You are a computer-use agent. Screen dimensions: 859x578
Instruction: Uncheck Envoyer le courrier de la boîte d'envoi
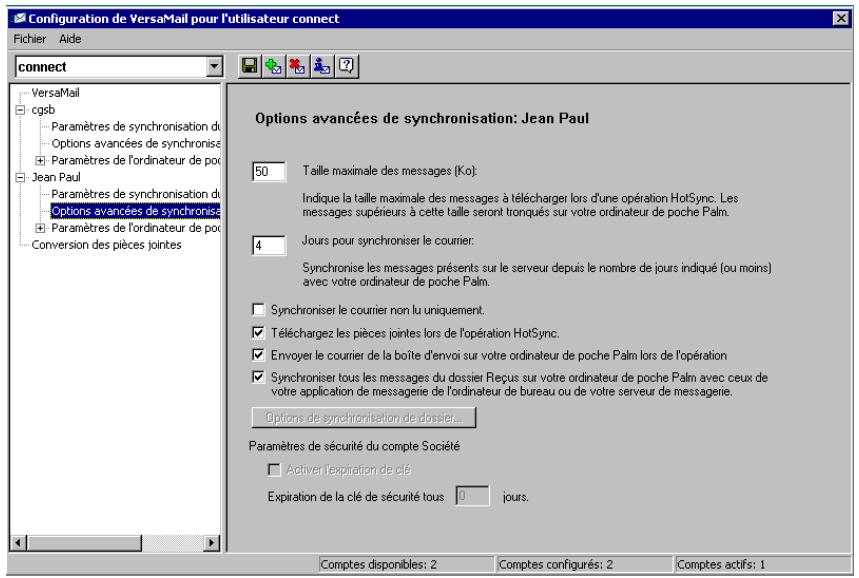258,355
